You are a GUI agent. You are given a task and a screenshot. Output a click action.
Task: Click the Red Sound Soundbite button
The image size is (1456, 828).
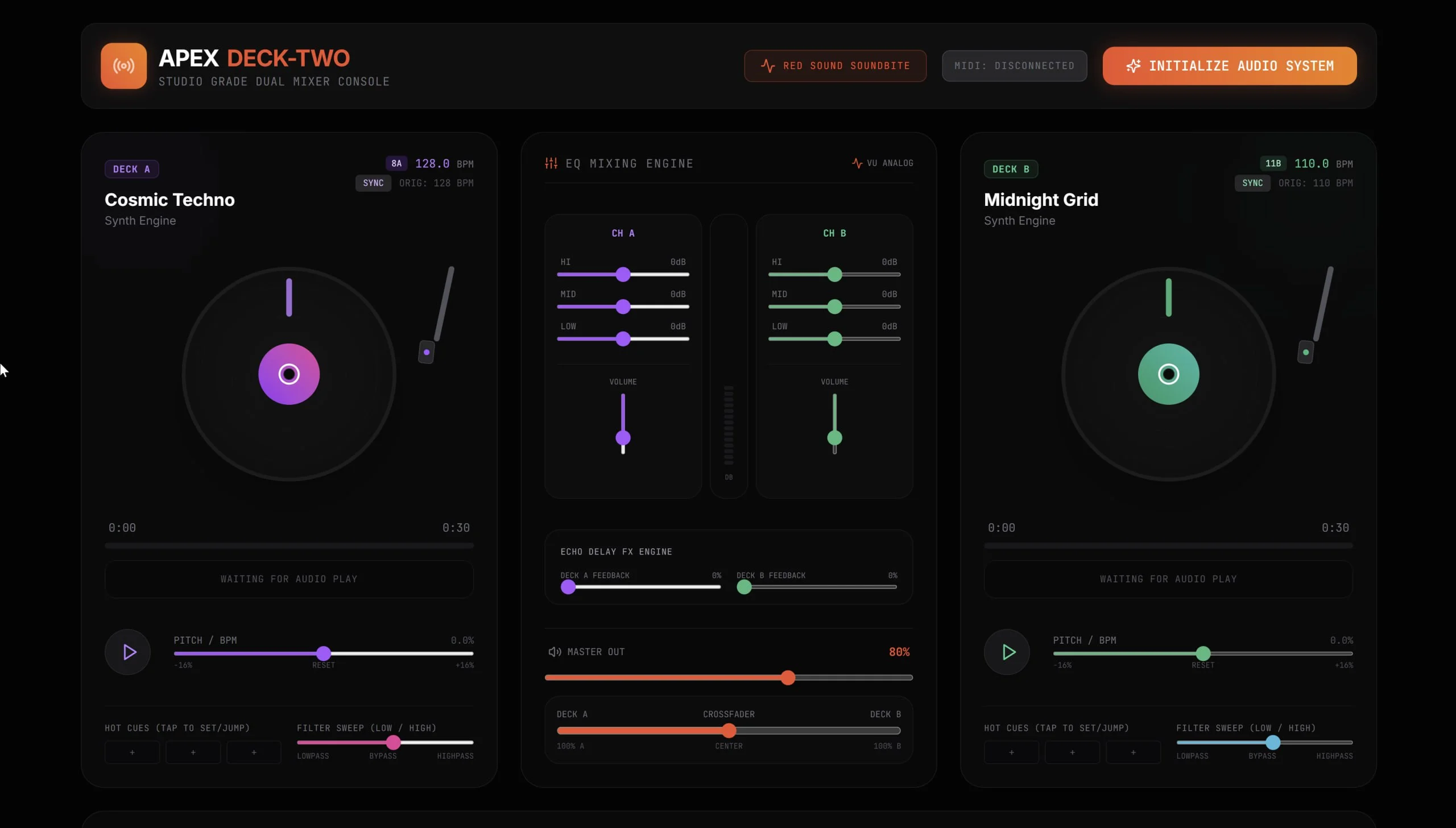pos(835,66)
